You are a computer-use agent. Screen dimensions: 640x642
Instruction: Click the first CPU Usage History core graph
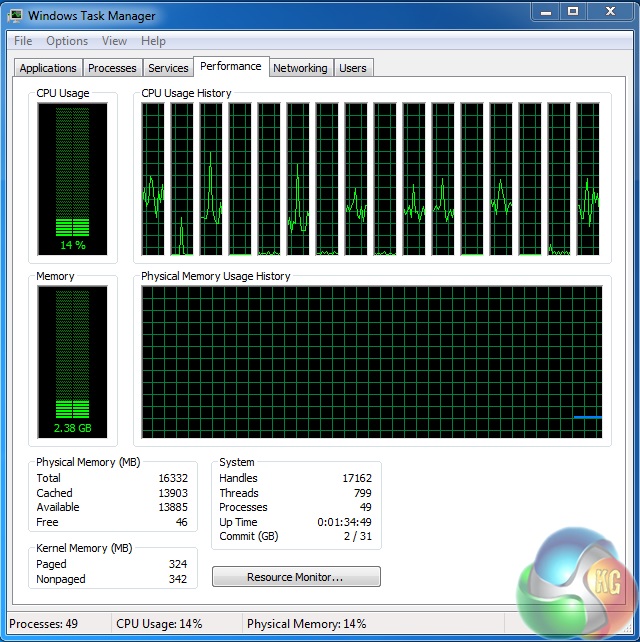[153, 179]
